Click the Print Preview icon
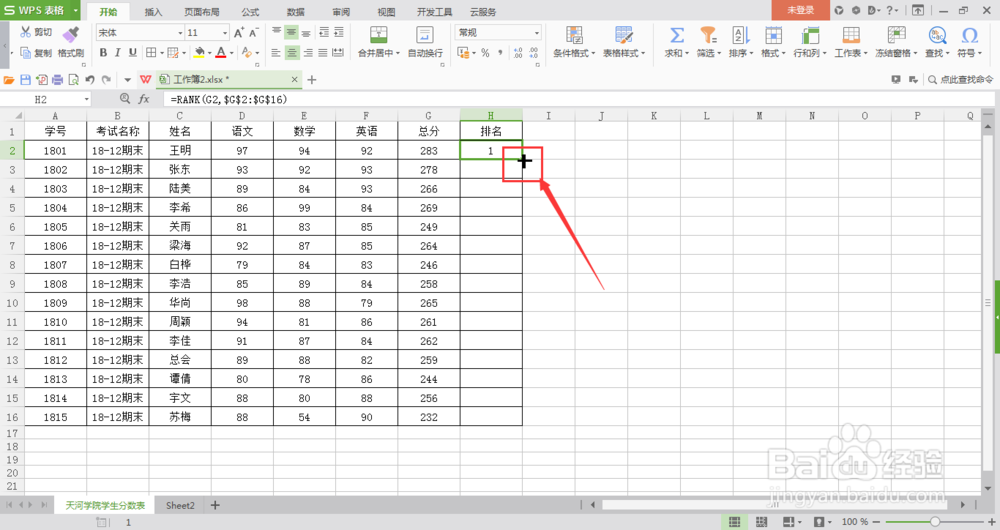1000x530 pixels. point(73,80)
